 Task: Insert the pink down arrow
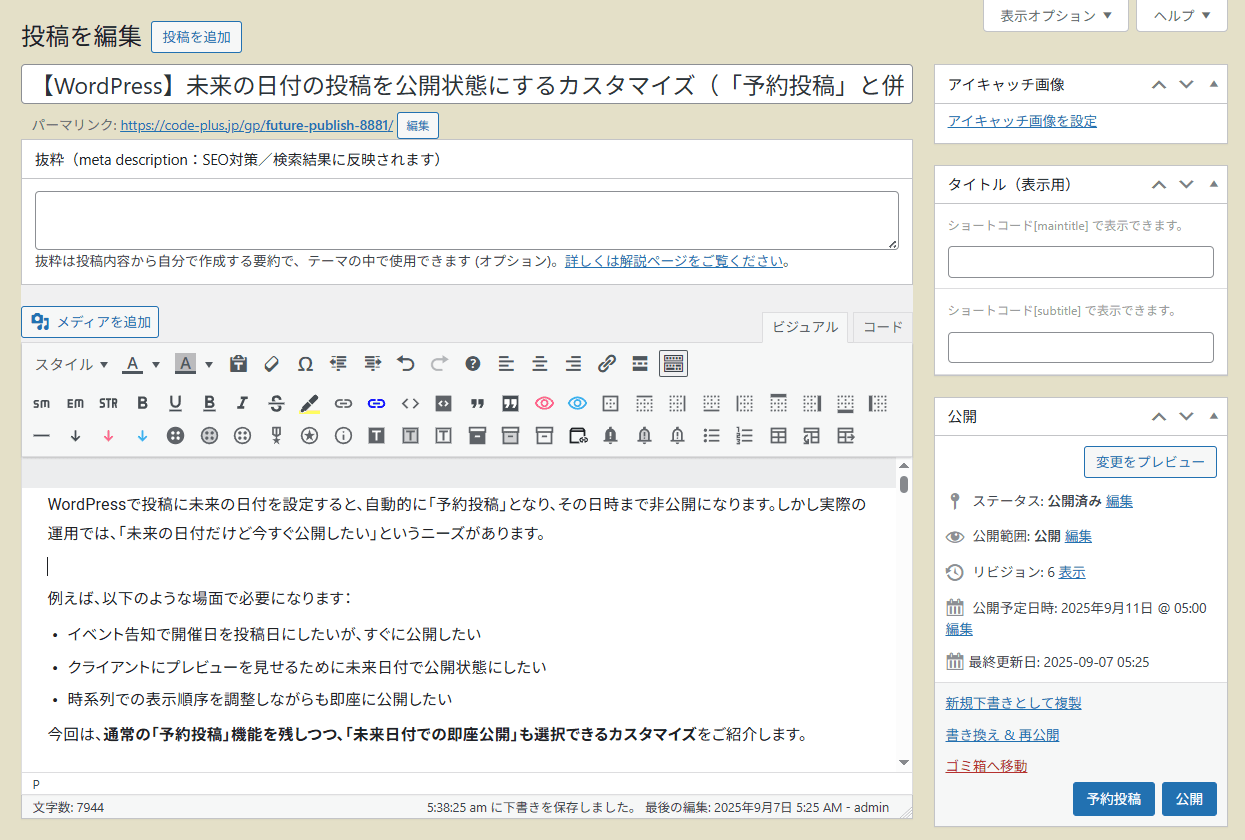(x=108, y=436)
